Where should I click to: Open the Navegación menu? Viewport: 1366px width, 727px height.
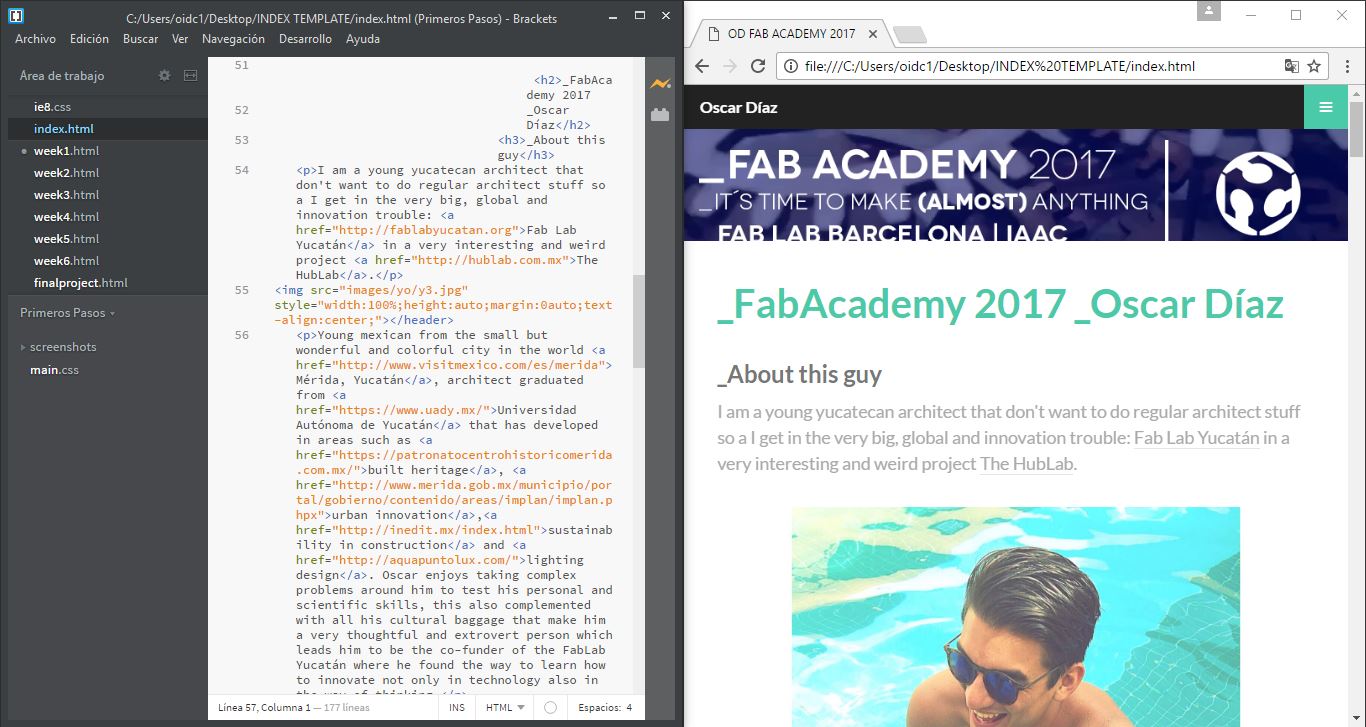(233, 39)
